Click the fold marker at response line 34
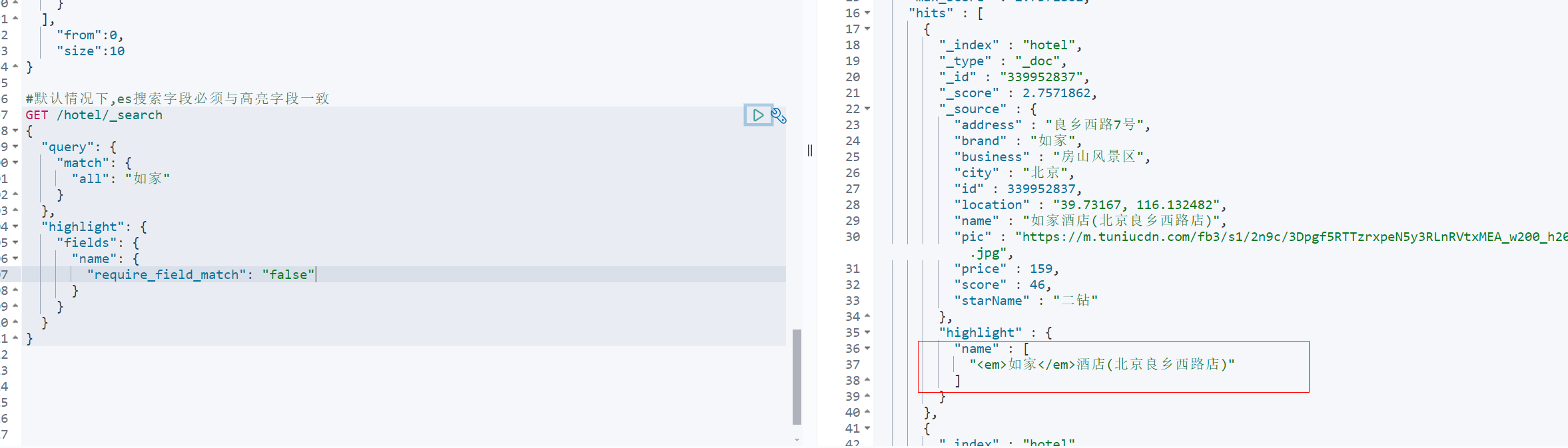This screenshot has width=1568, height=448. [x=867, y=316]
